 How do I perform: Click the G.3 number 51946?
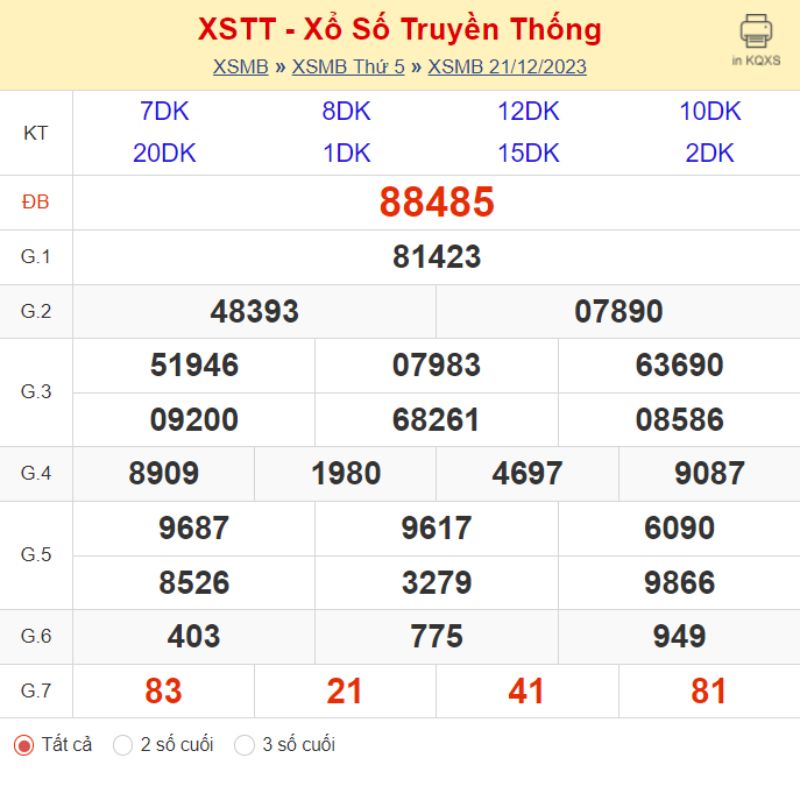194,365
